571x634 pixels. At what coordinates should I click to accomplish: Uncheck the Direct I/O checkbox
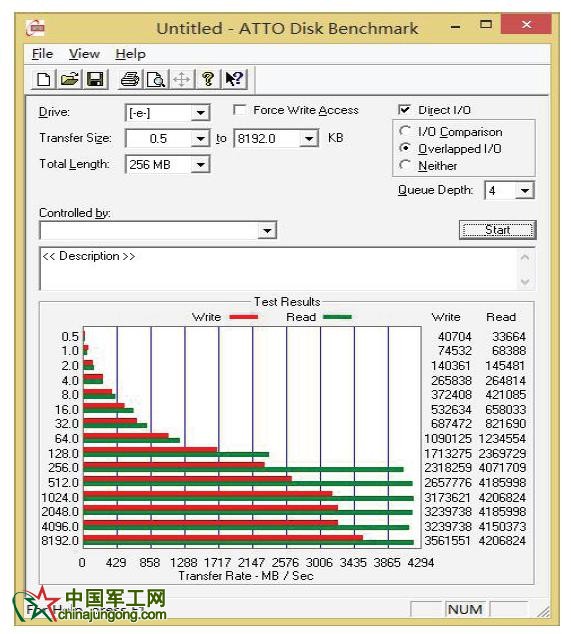pos(404,110)
